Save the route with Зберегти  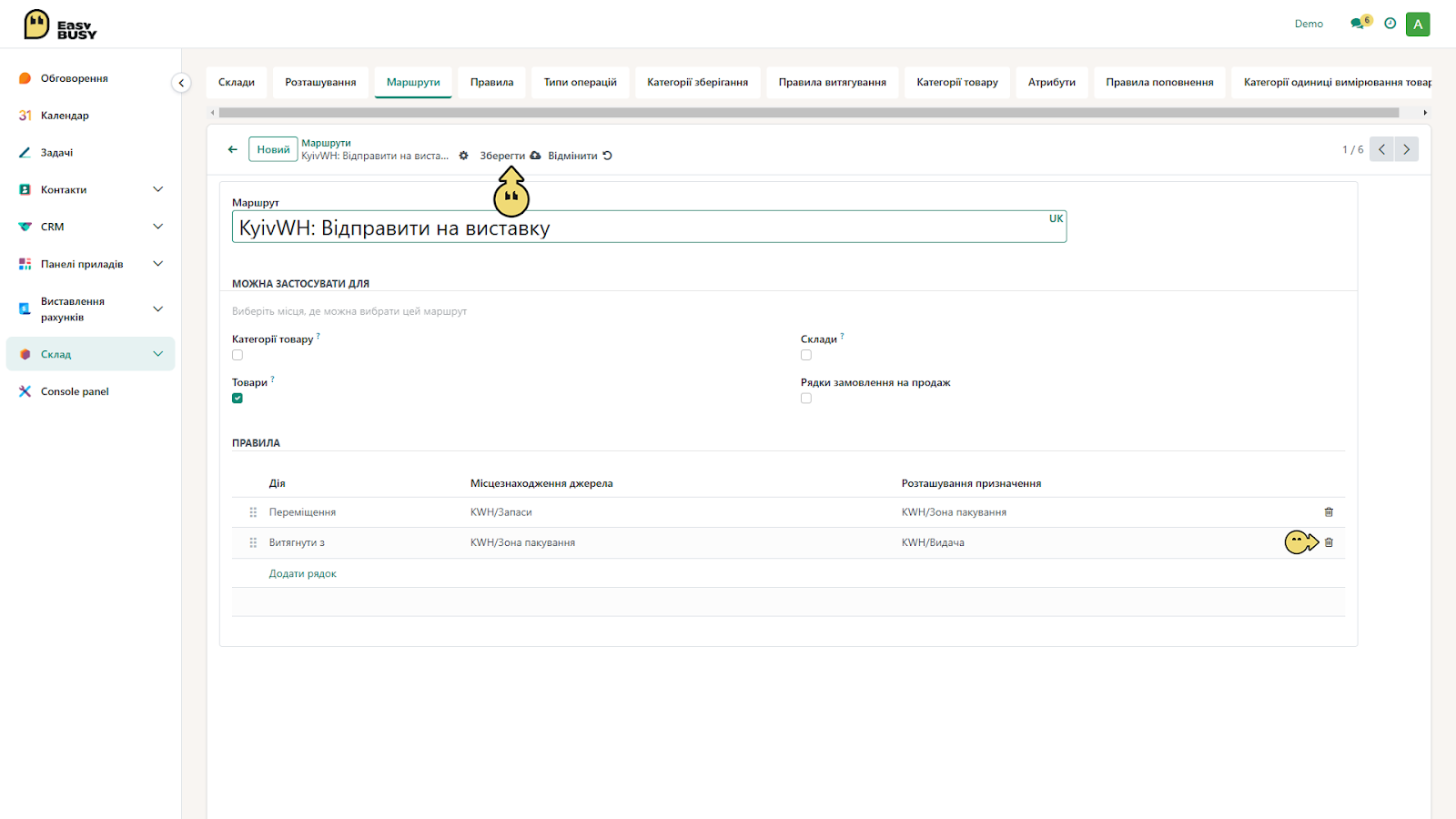click(510, 156)
